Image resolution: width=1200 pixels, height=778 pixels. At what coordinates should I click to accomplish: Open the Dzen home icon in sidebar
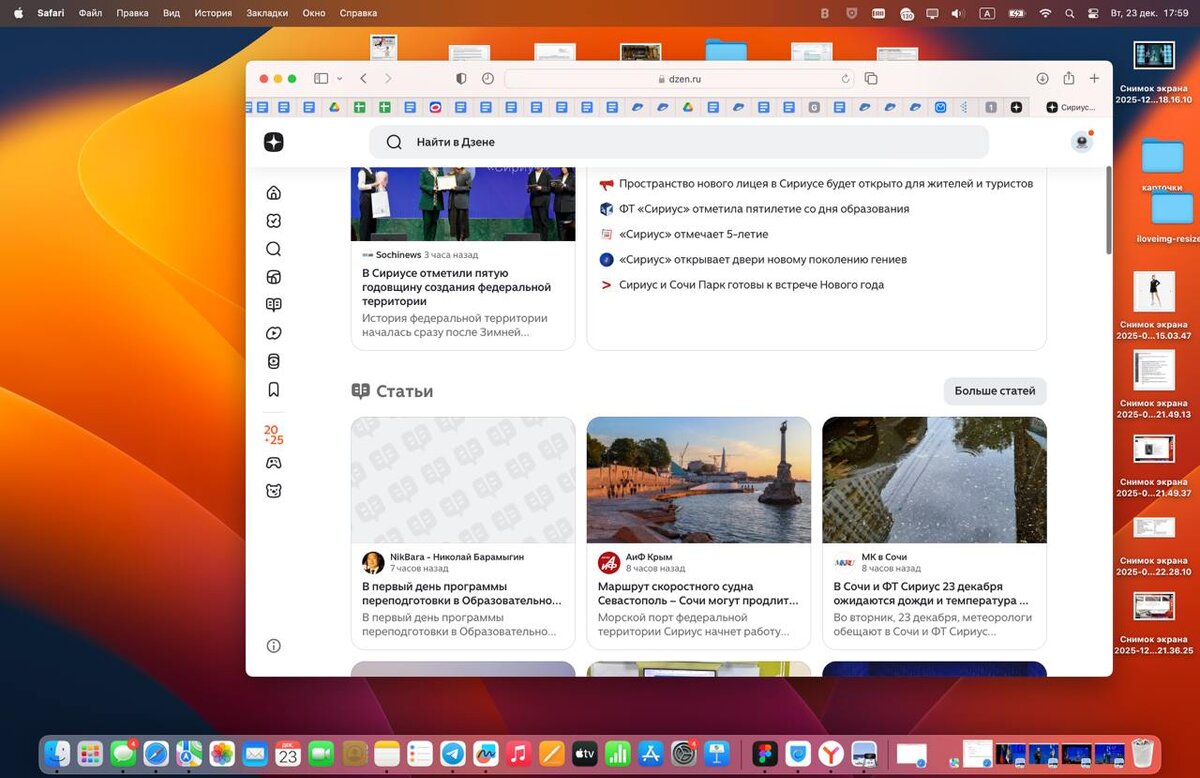tap(273, 193)
